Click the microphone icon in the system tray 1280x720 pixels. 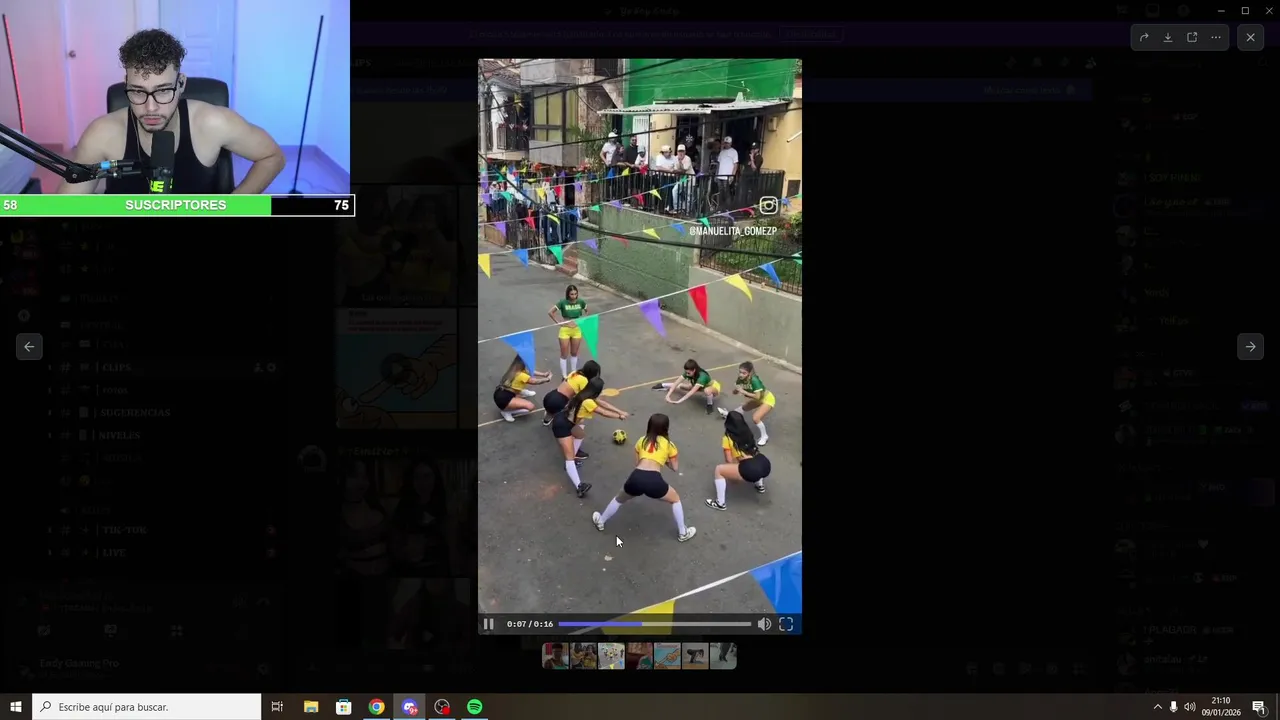tap(1174, 707)
